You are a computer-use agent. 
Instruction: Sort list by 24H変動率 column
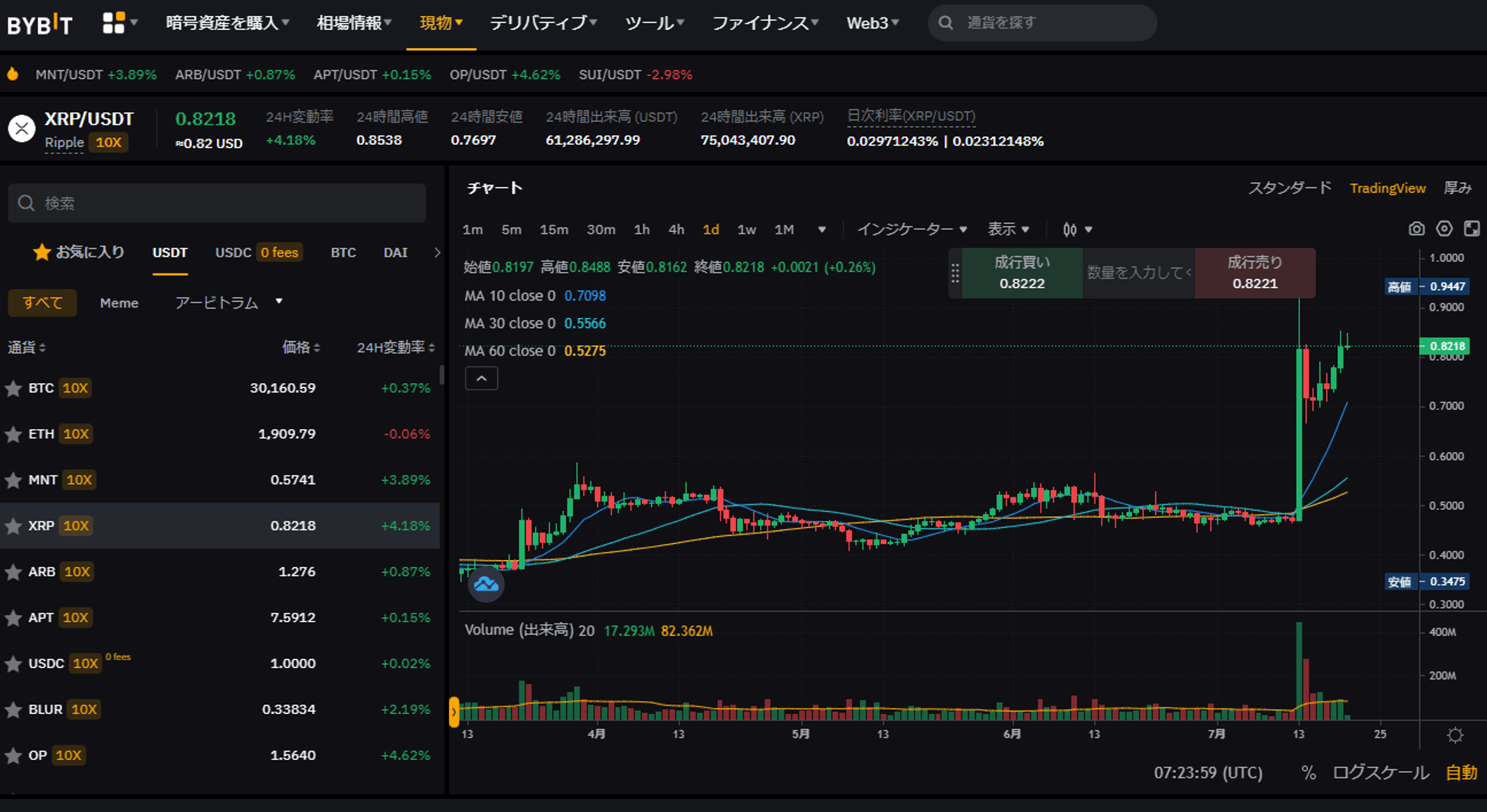pyautogui.click(x=396, y=348)
